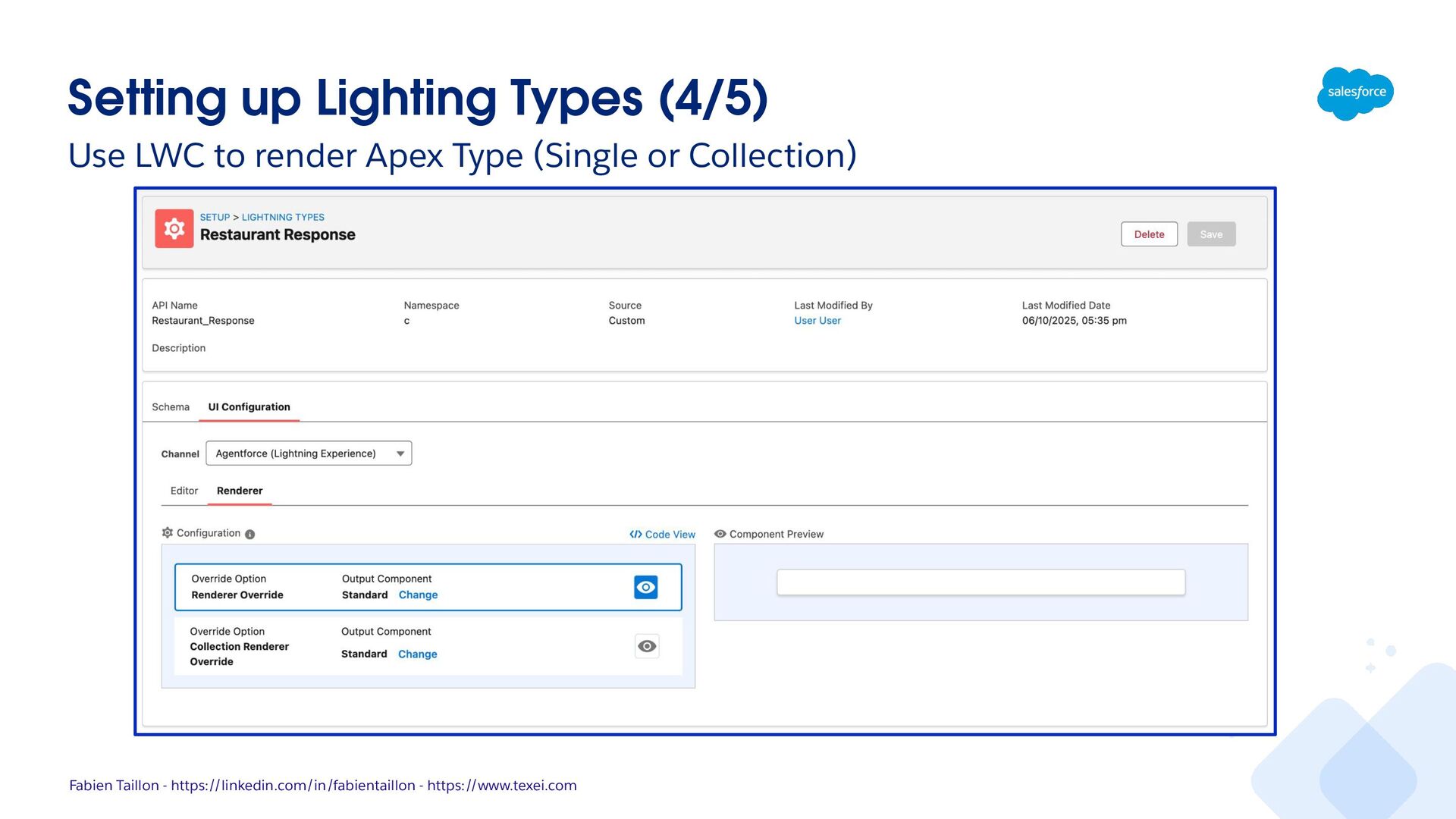Screen dimensions: 1456x819
Task: Click the Salesforce cloud logo
Action: [x=1356, y=93]
